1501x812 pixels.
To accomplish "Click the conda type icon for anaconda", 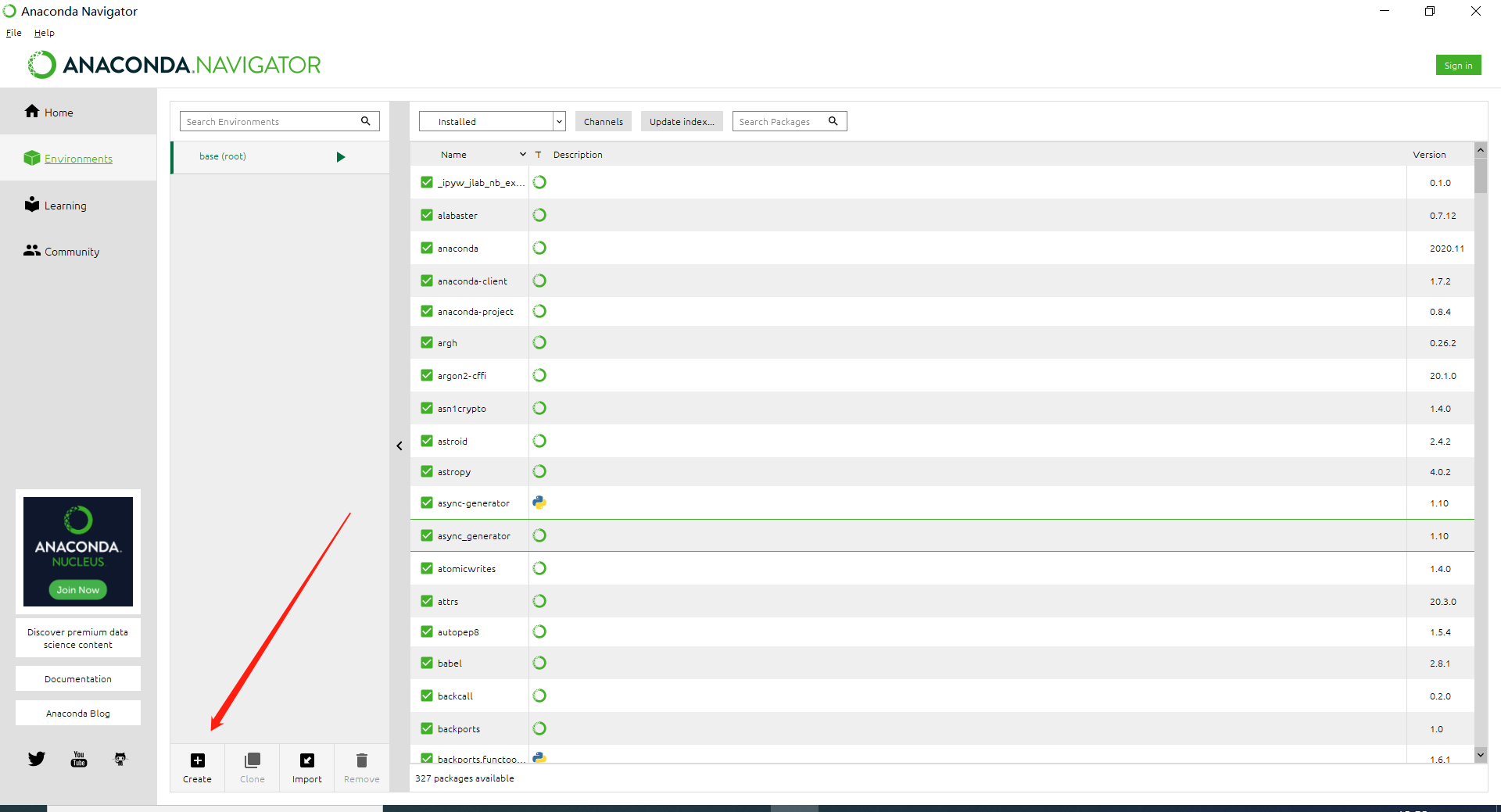I will [x=539, y=248].
